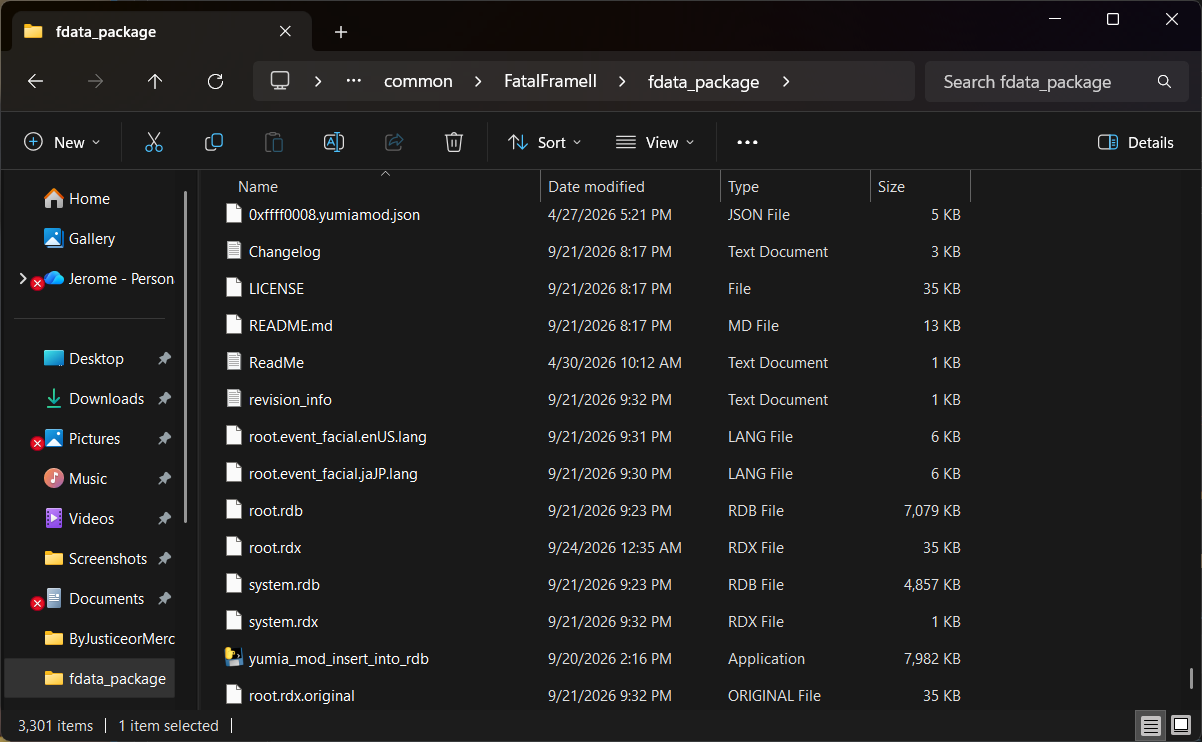Click chevron after fdata_package in address bar
1202x742 pixels.
[786, 82]
